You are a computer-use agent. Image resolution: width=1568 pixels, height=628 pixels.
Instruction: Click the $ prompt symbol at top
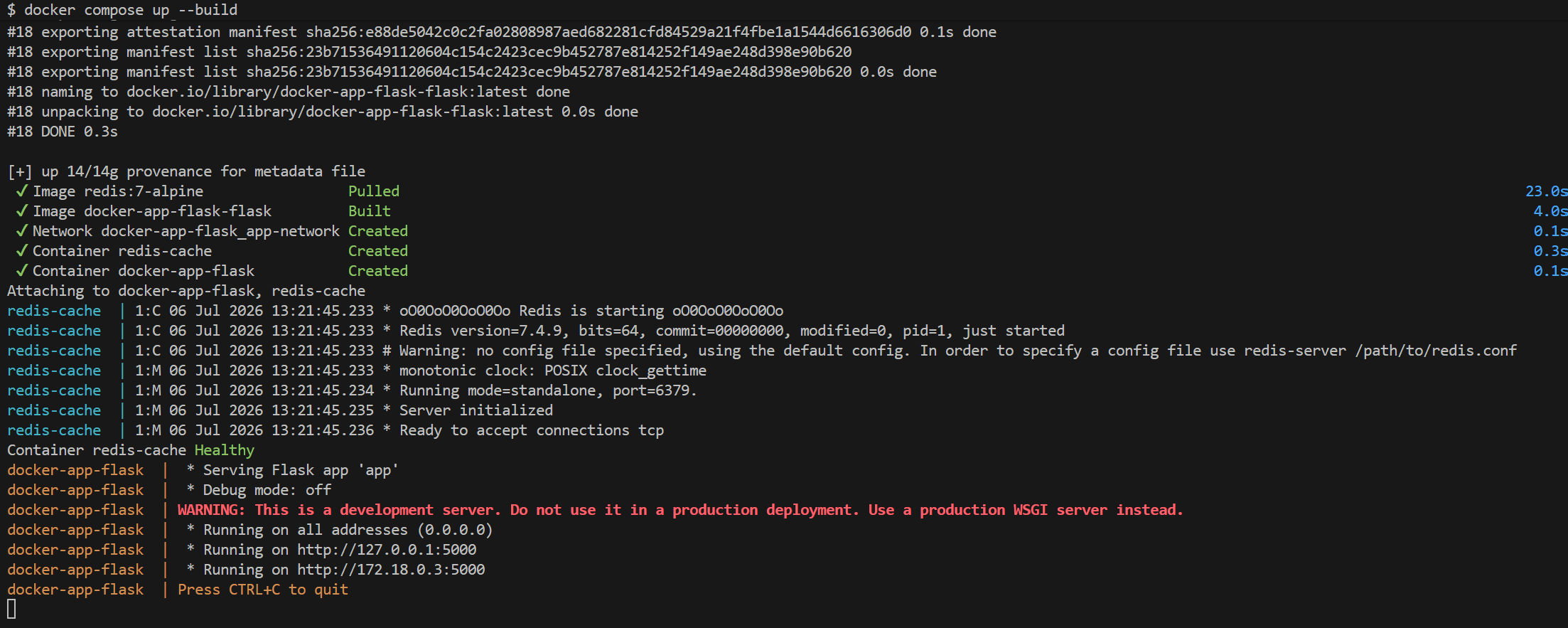coord(11,10)
